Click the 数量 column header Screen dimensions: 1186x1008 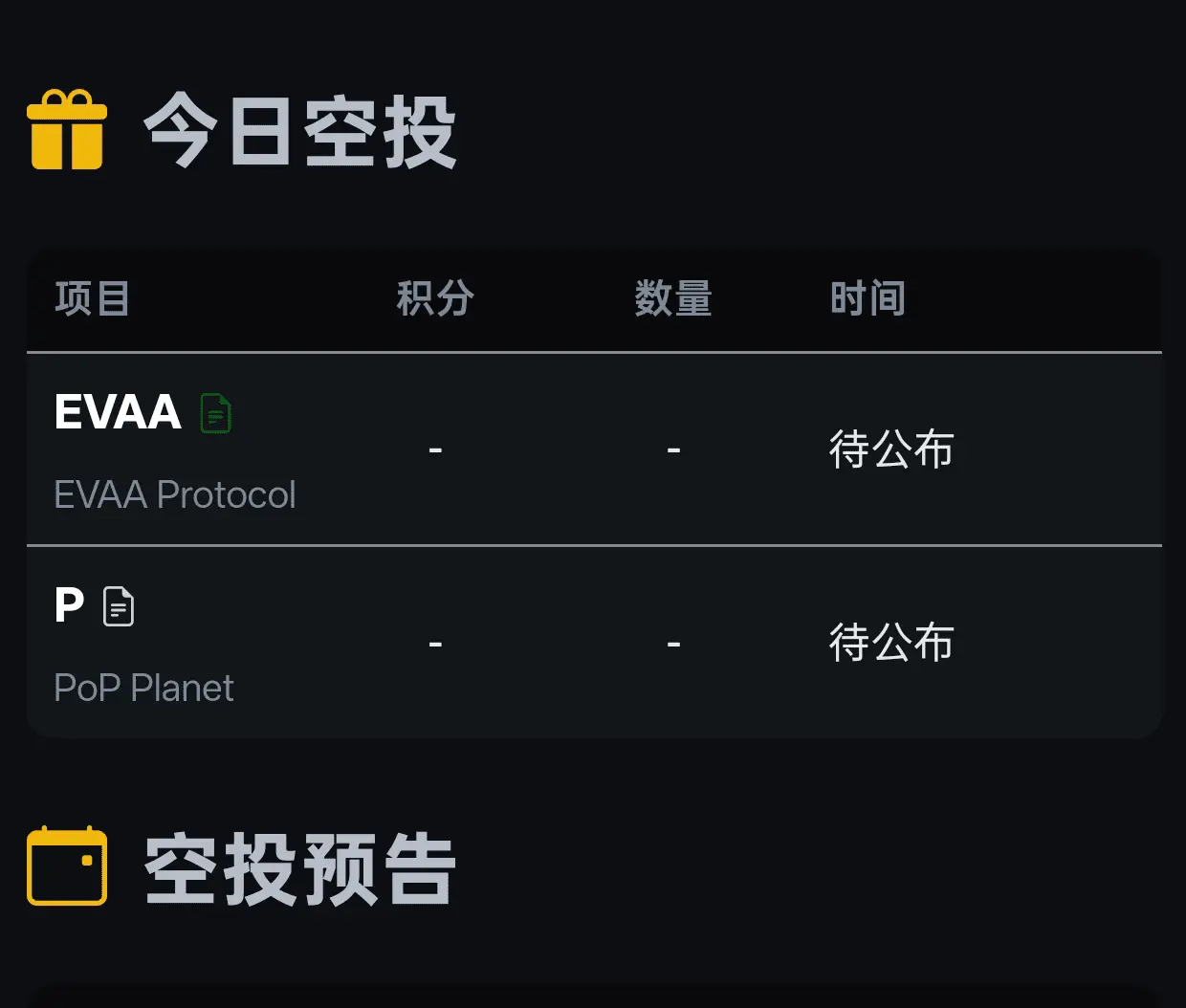click(673, 298)
